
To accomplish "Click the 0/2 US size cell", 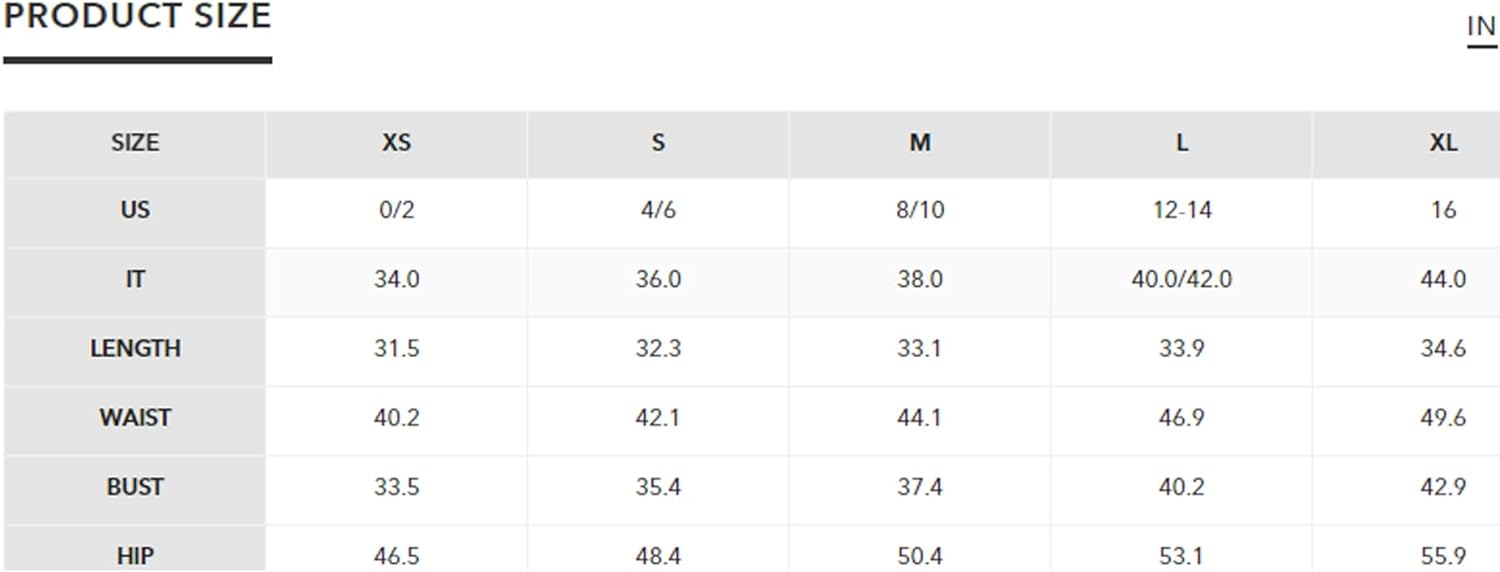I will [x=397, y=211].
